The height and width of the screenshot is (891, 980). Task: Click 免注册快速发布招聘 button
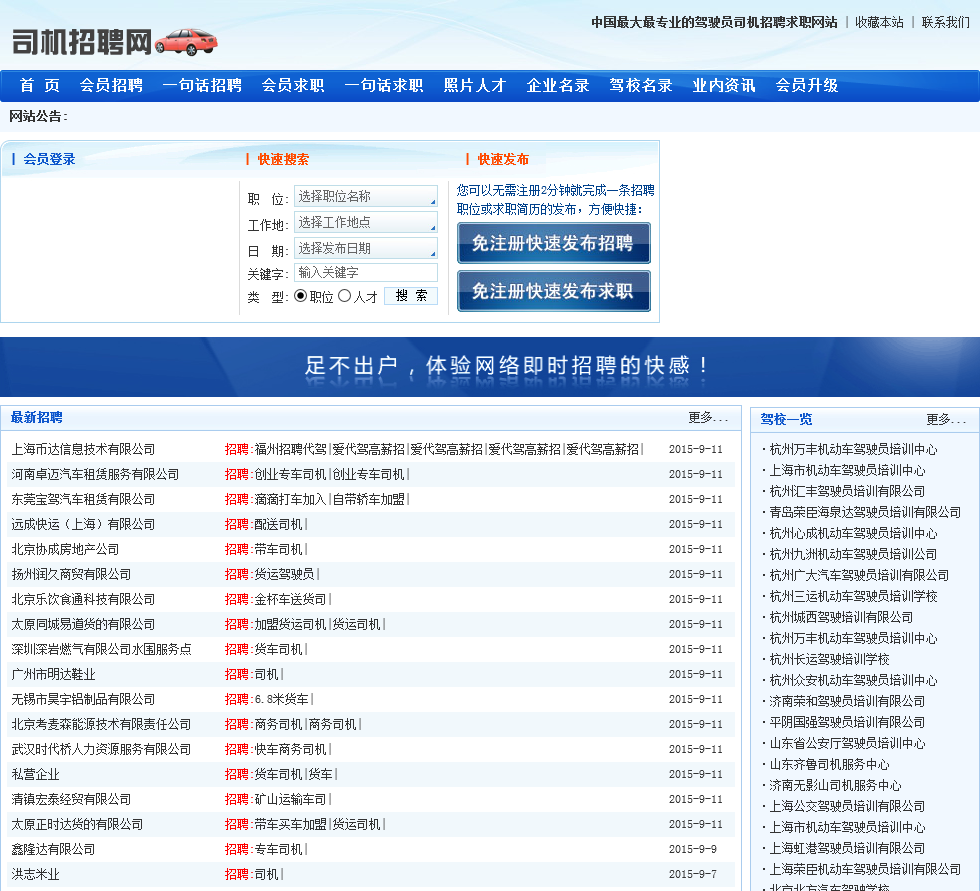(x=553, y=243)
